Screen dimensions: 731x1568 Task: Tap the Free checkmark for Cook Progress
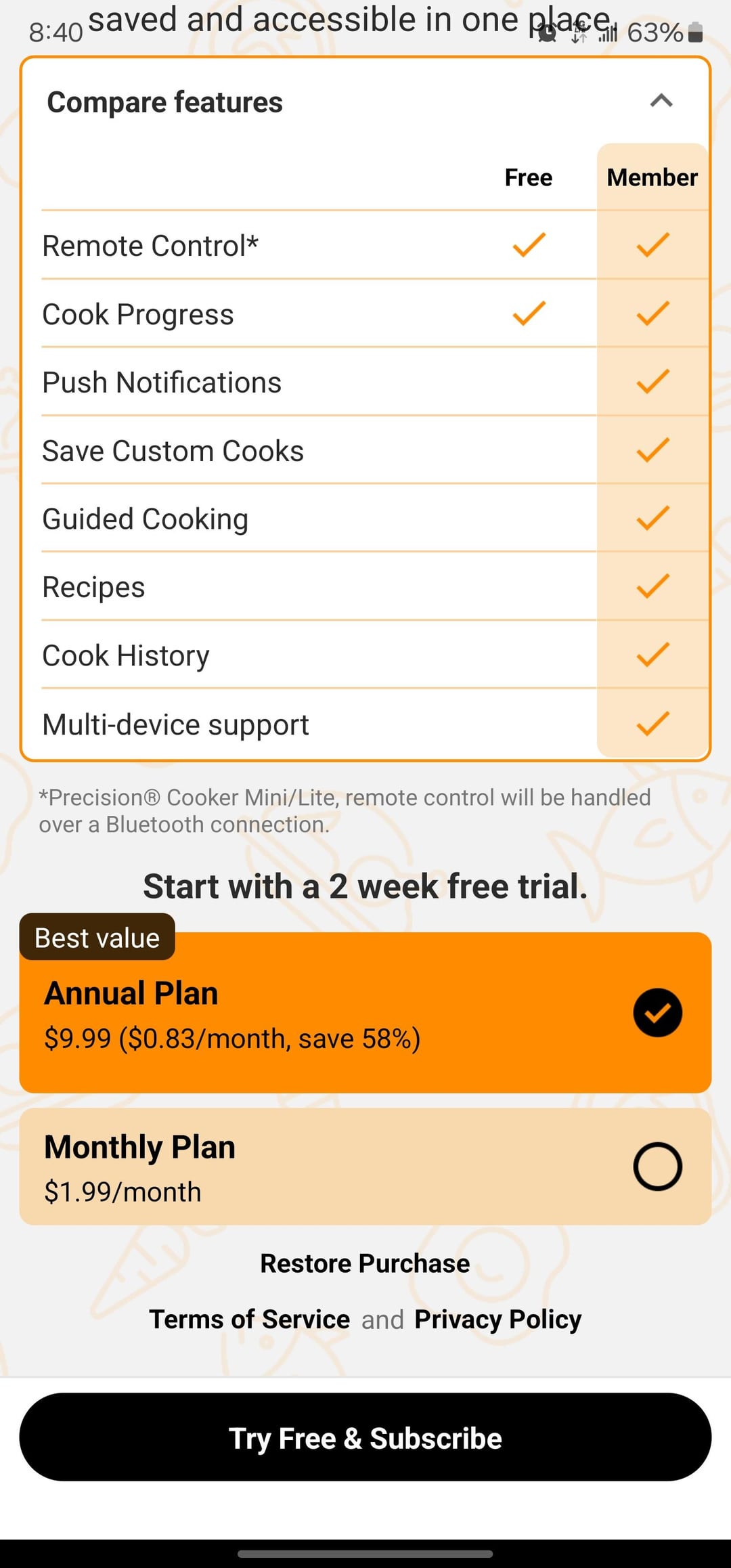tap(529, 313)
